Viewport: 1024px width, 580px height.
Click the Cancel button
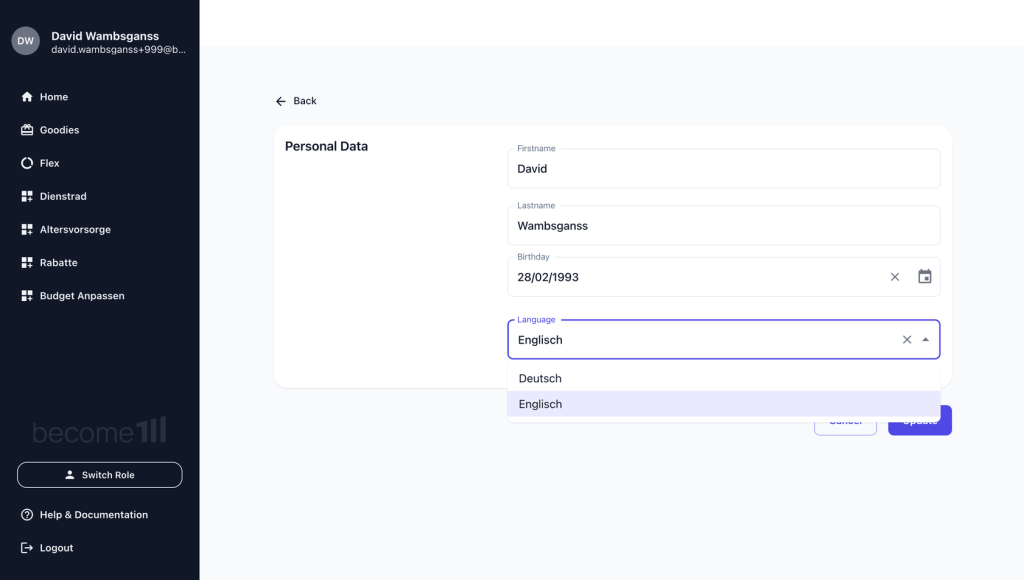pyautogui.click(x=845, y=421)
